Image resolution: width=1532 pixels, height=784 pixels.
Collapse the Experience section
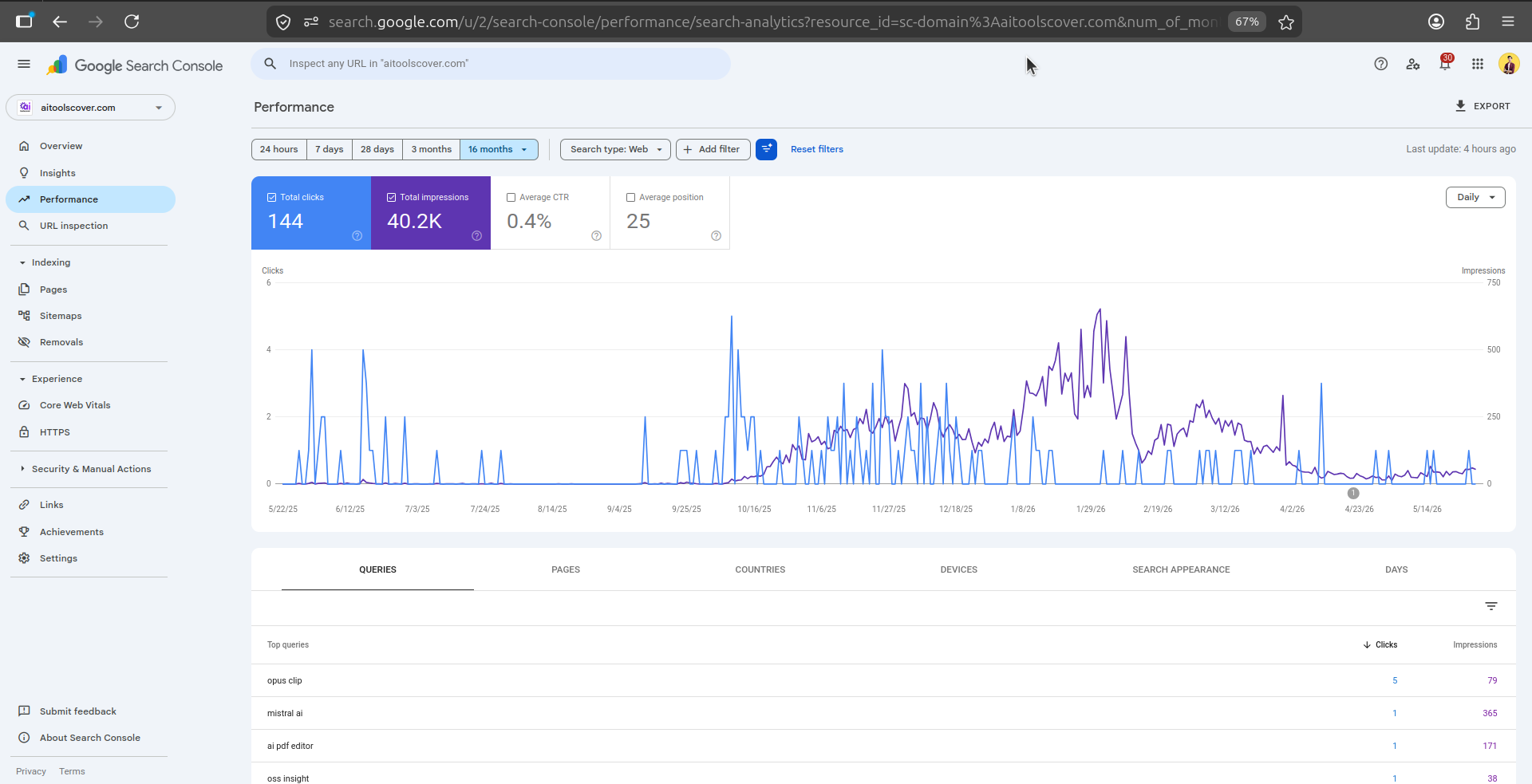(50, 379)
